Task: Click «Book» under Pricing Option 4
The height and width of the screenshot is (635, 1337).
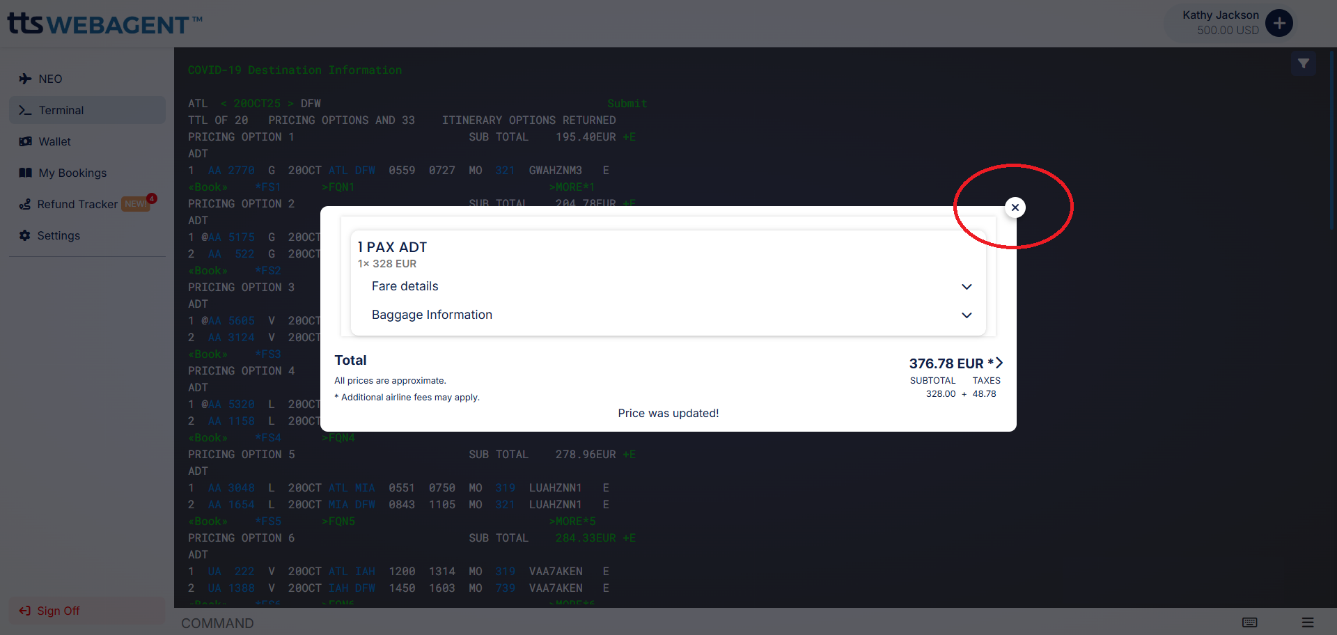Action: 208,437
